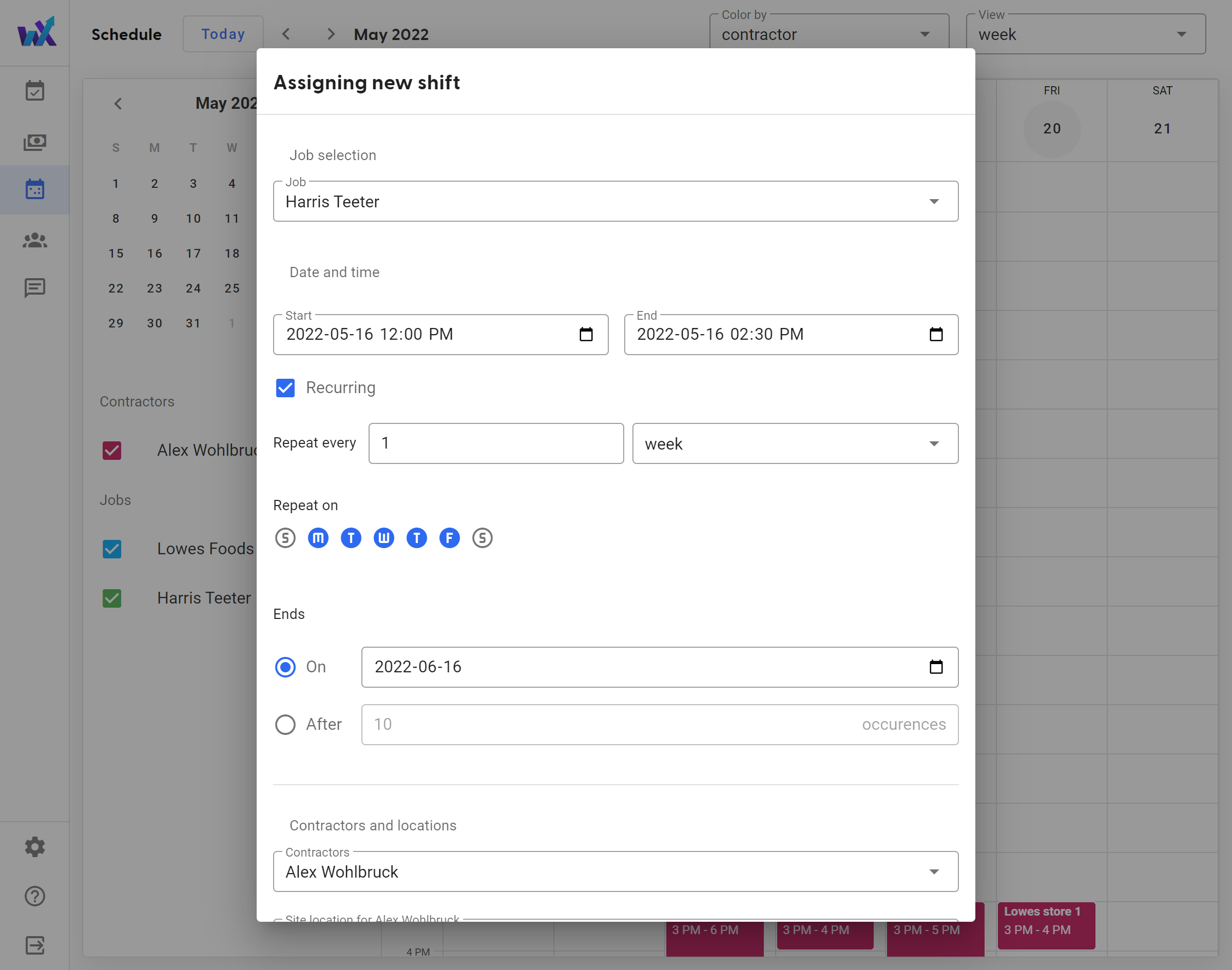
Task: Uncheck the Recurring checkbox
Action: tap(285, 388)
